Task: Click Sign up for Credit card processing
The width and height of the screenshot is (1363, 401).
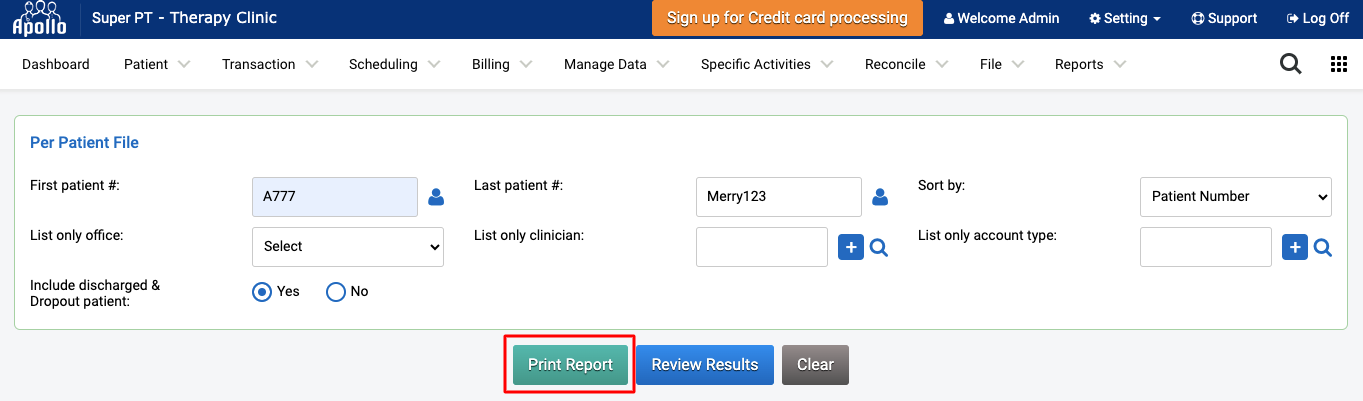Action: (787, 18)
